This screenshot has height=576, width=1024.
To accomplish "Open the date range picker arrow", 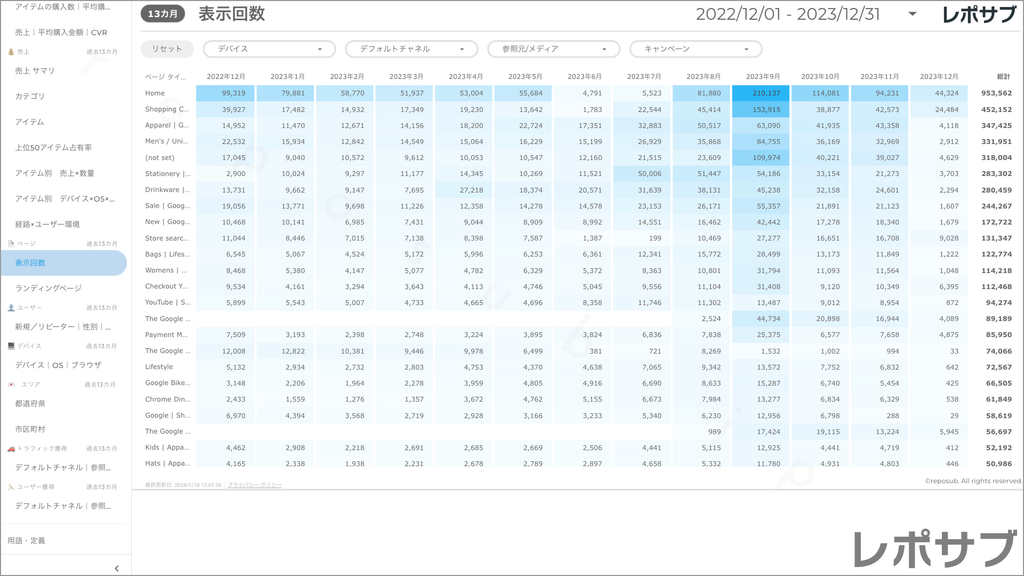I will pos(912,15).
